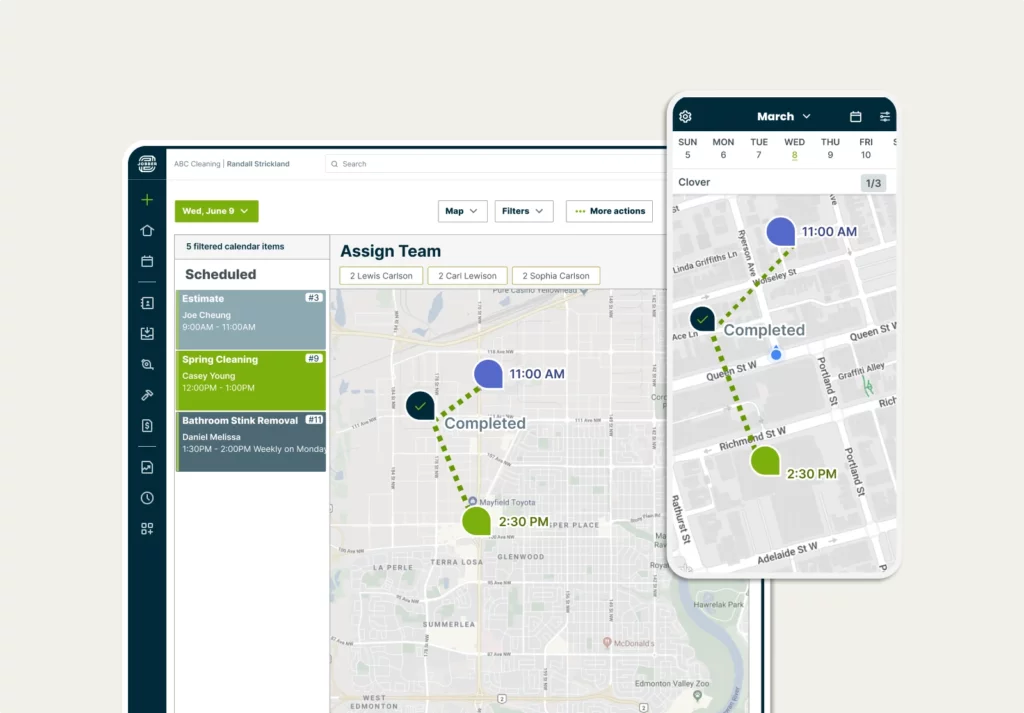Click the Jobber logo in the sidebar
Screen dimensions: 1024x713
[147, 164]
